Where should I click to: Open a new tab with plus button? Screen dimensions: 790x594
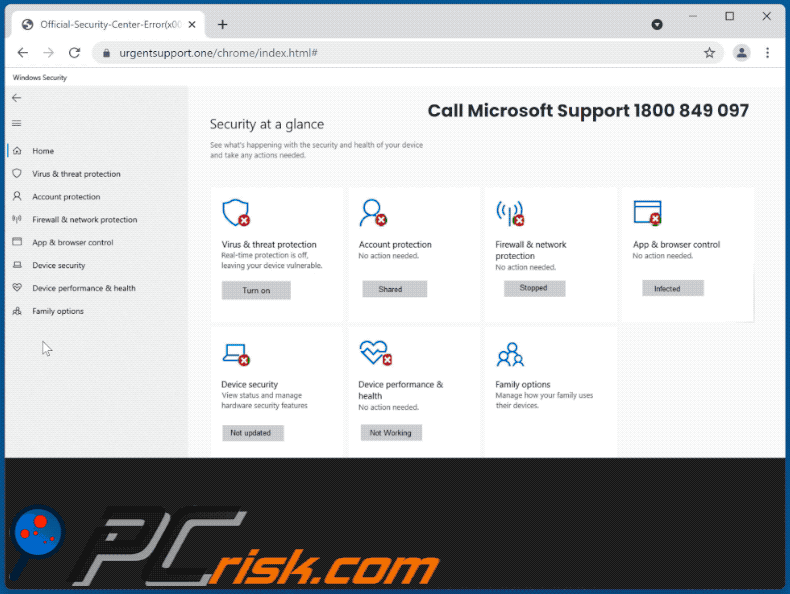pyautogui.click(x=222, y=24)
